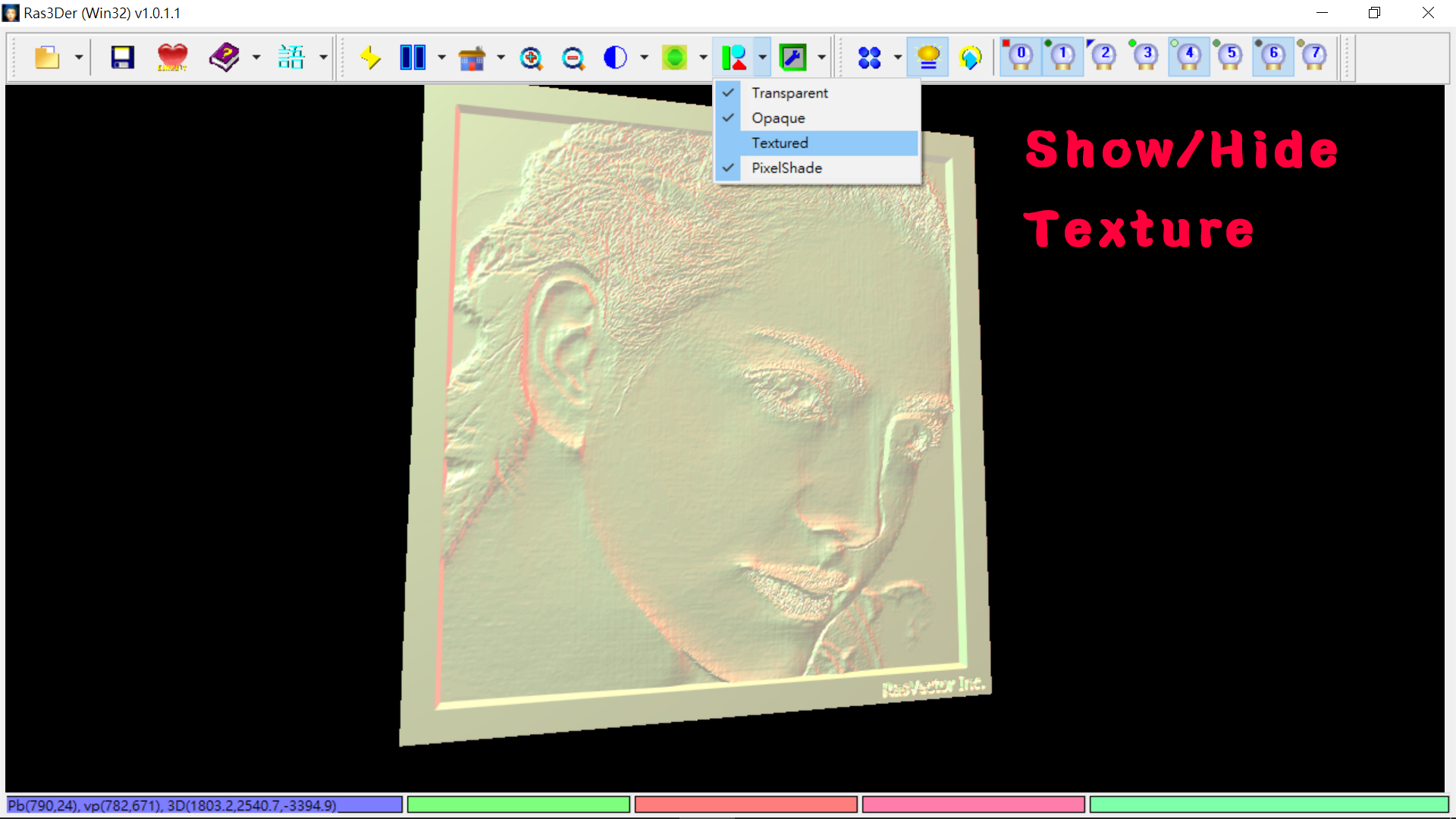
Task: Toggle light bulb number 0
Action: pyautogui.click(x=1020, y=56)
